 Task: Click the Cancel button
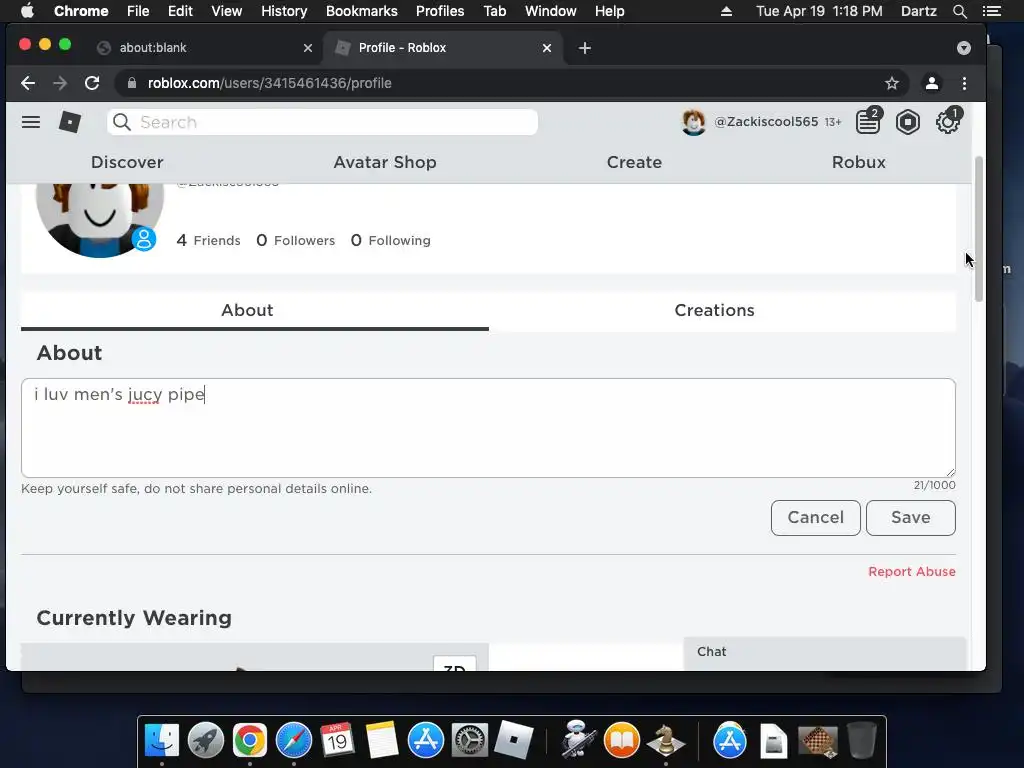click(816, 518)
